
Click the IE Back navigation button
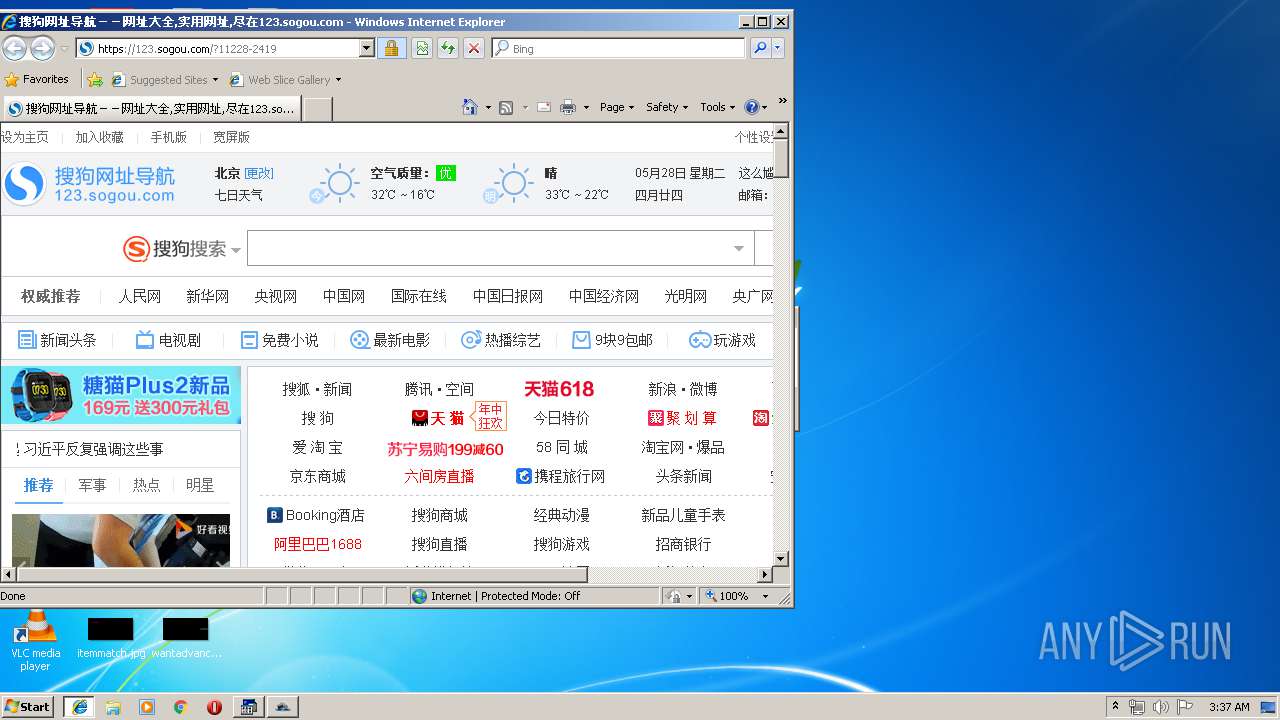[15, 48]
